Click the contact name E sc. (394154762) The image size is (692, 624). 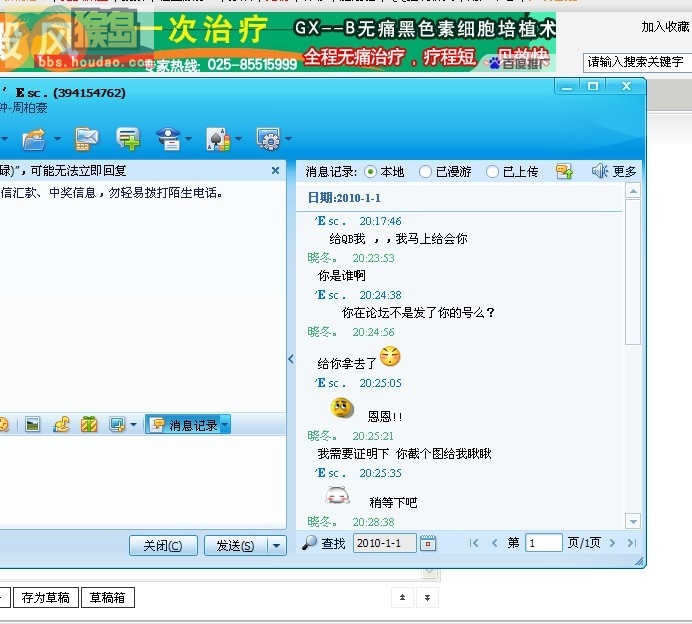[x=71, y=93]
